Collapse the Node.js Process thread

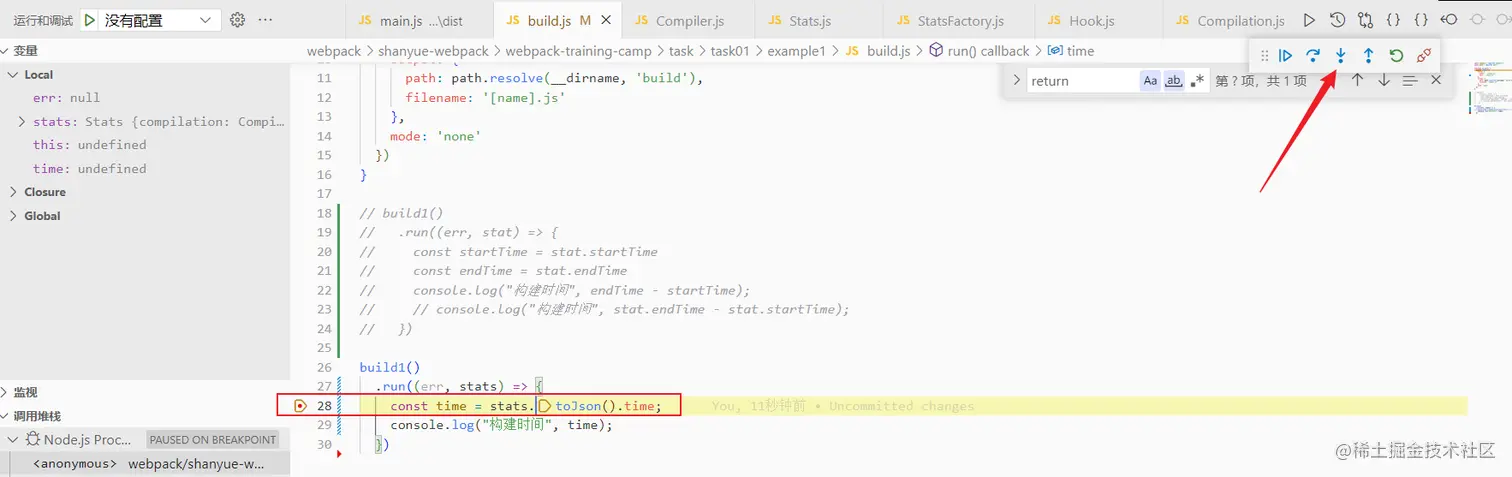coord(13,439)
